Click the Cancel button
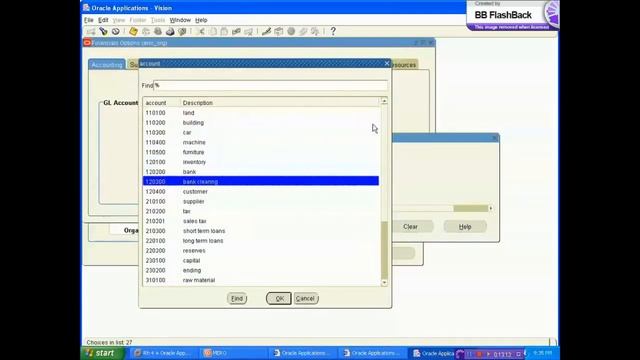Viewport: 640px width, 360px height. pyautogui.click(x=305, y=298)
